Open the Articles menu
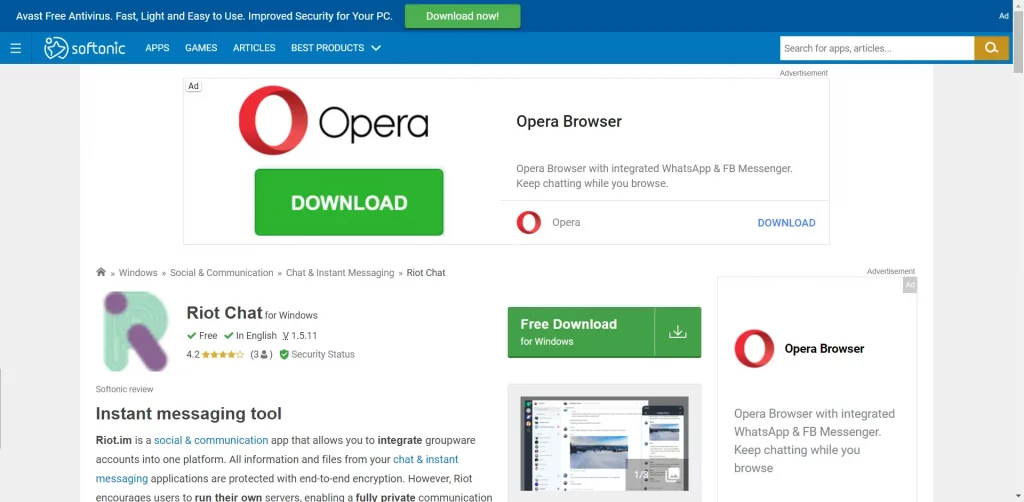The width and height of the screenshot is (1024, 502). 254,48
